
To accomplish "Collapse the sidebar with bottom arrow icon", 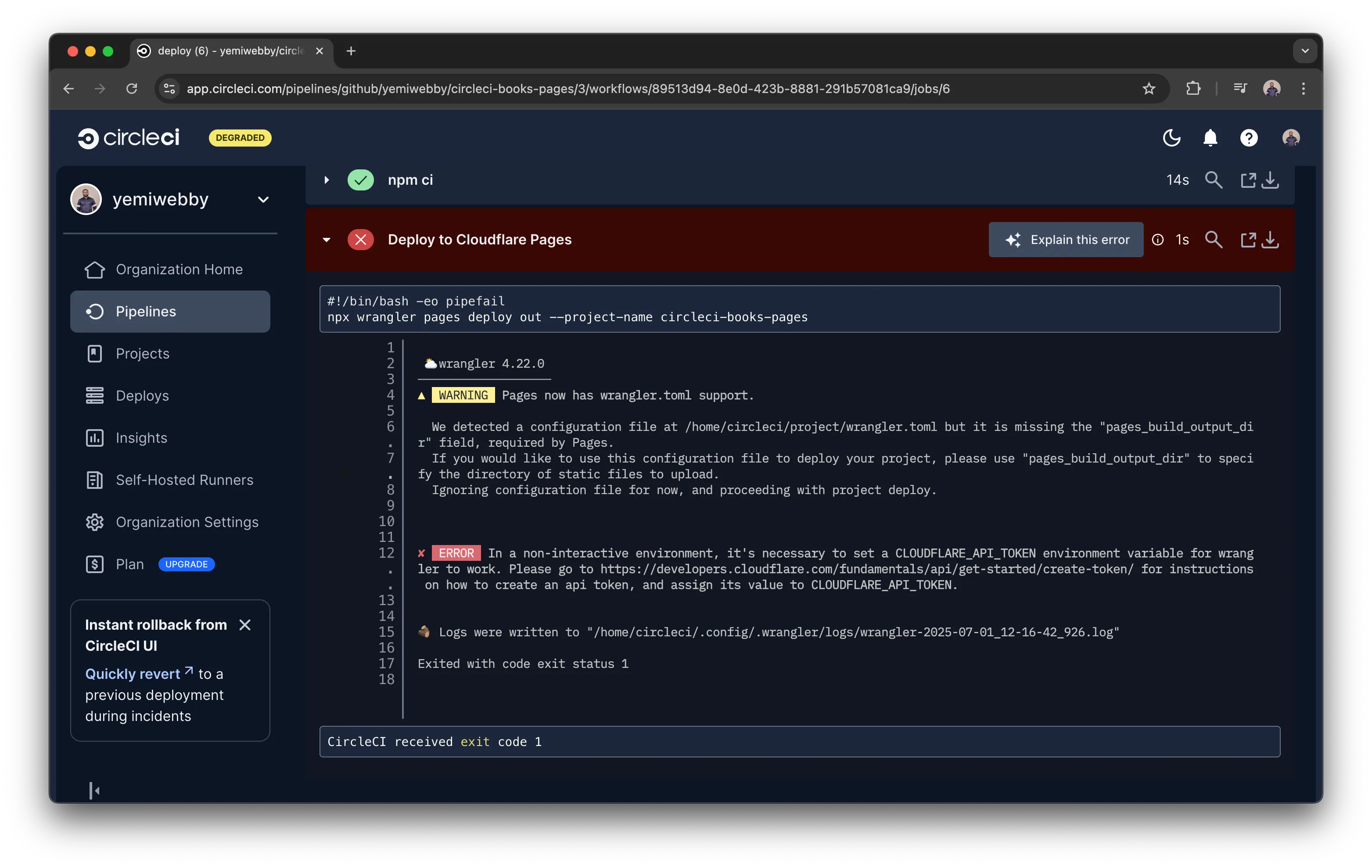I will [x=94, y=790].
